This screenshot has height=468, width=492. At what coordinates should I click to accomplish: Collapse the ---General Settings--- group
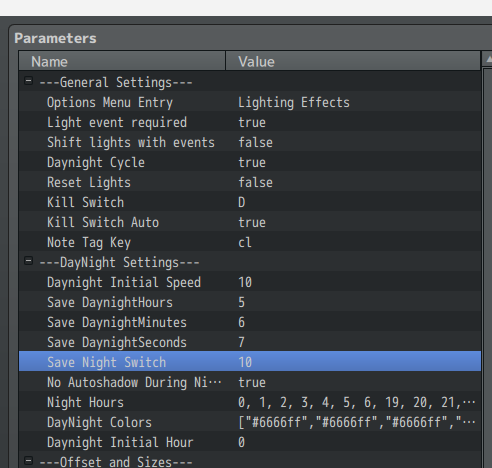click(x=28, y=81)
